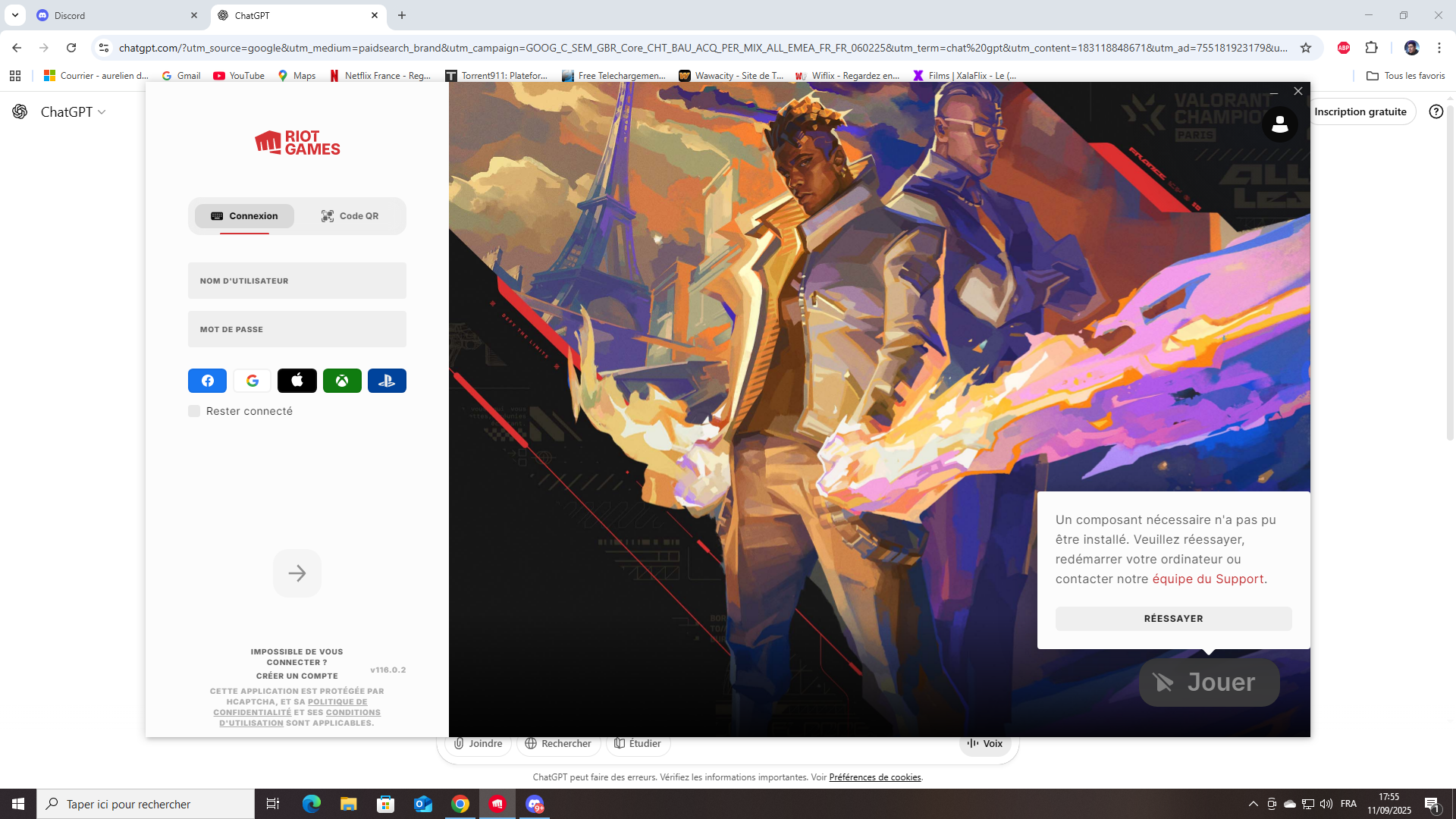Switch to the Code QR tab
The image size is (1456, 819).
click(x=350, y=216)
